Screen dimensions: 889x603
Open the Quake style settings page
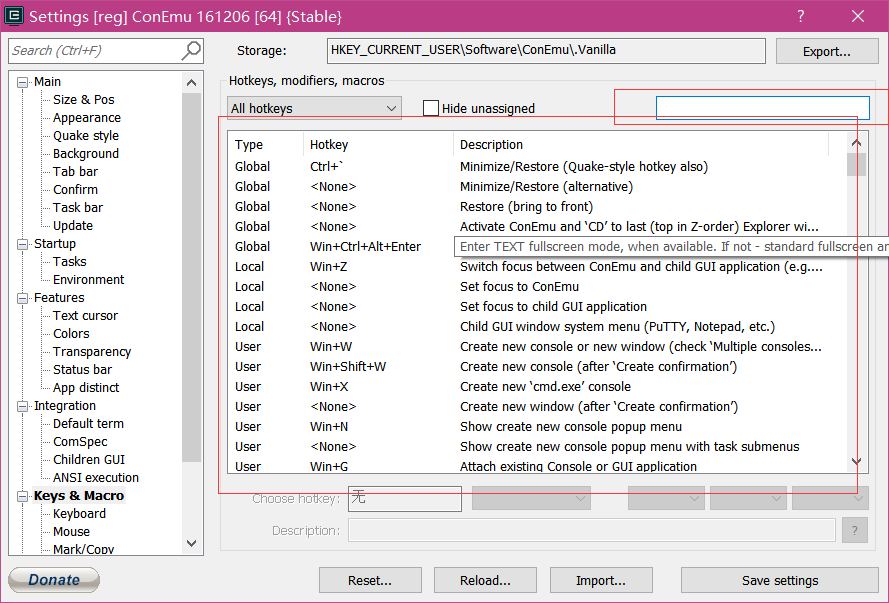(x=86, y=136)
